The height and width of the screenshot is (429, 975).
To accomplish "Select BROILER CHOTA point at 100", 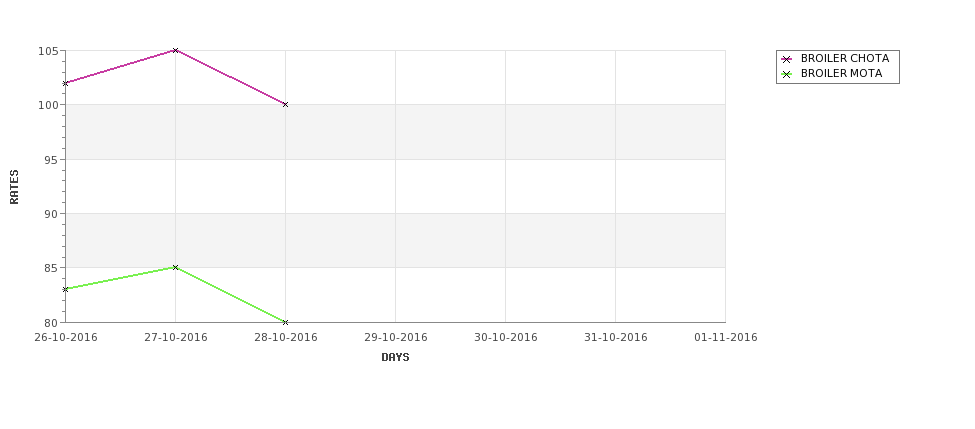I will click(285, 104).
